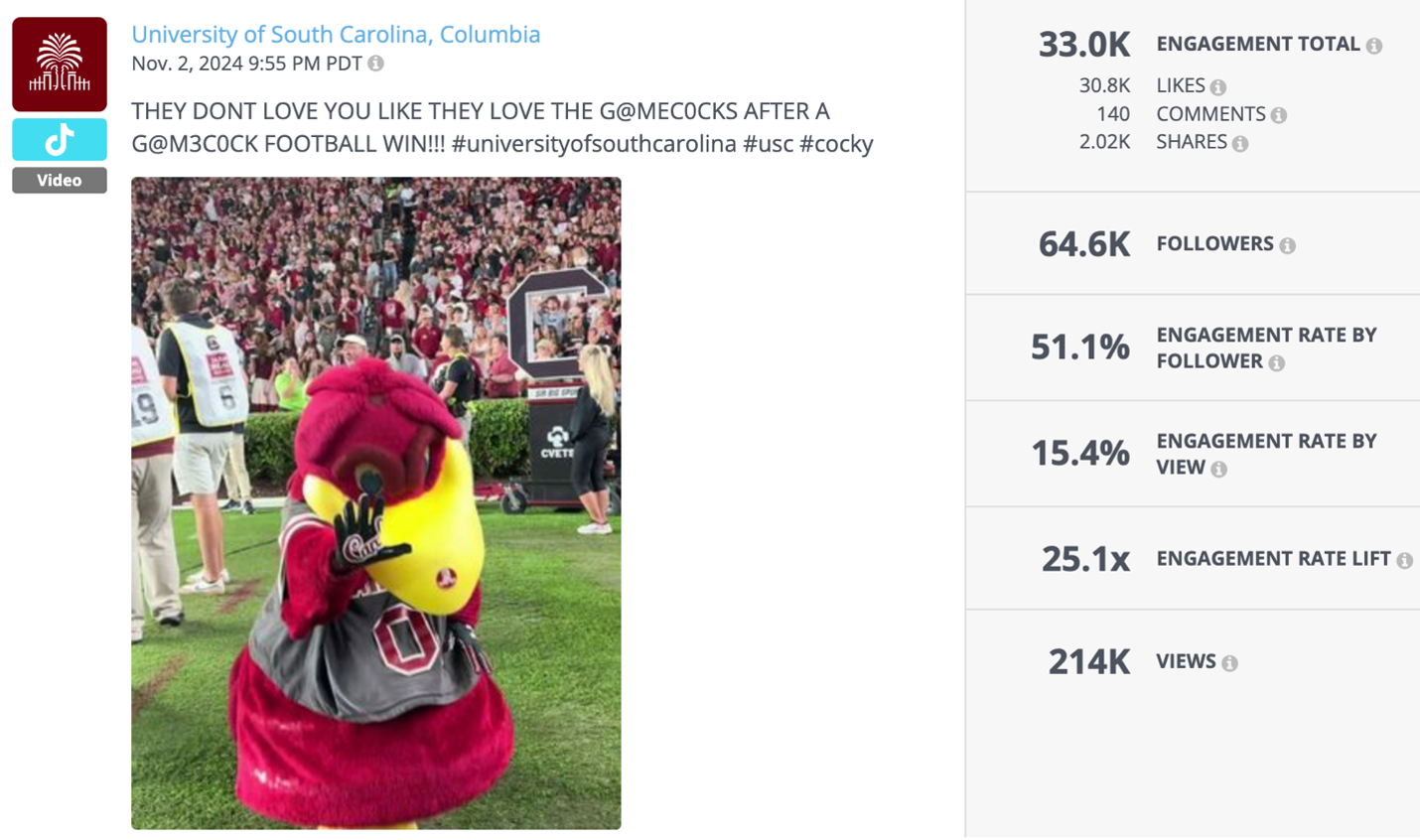Click the Engagement Rate by View info icon

(1218, 469)
